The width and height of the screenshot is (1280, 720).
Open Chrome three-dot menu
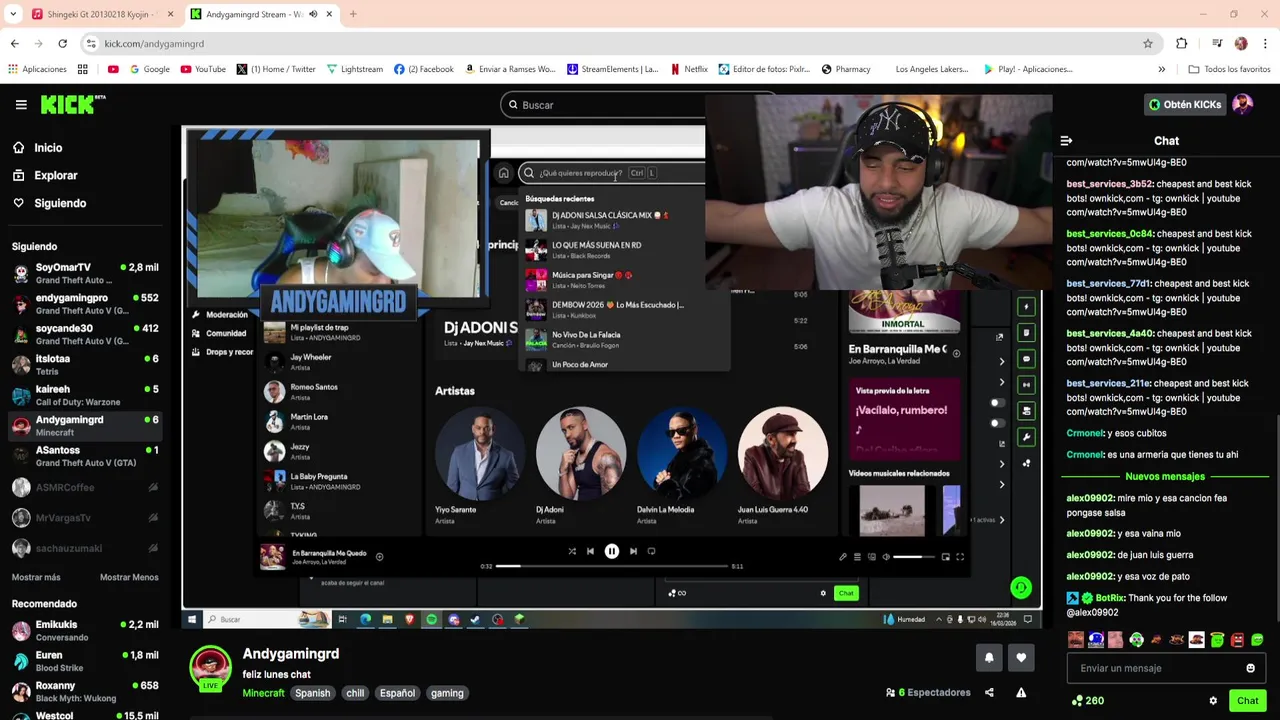click(x=1266, y=44)
